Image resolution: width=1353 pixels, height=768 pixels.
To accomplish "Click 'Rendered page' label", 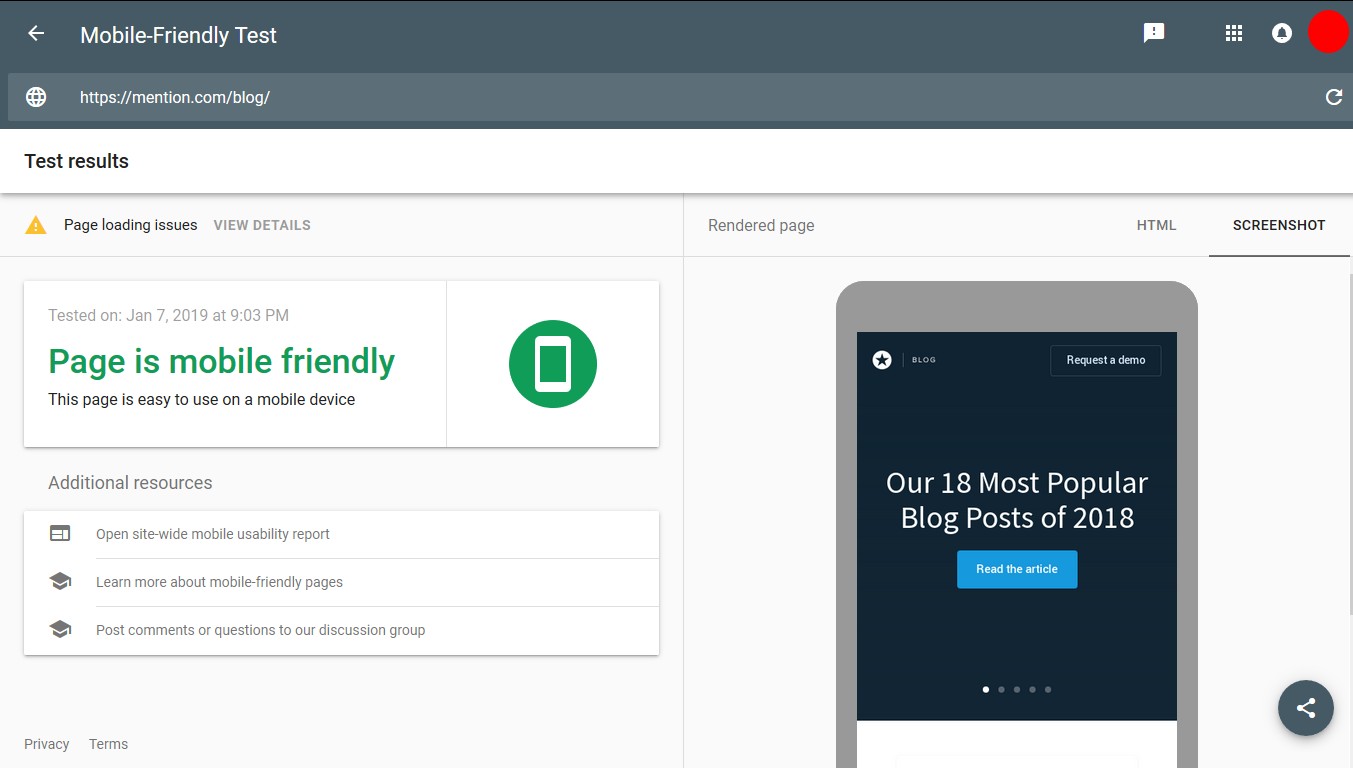I will tap(761, 225).
